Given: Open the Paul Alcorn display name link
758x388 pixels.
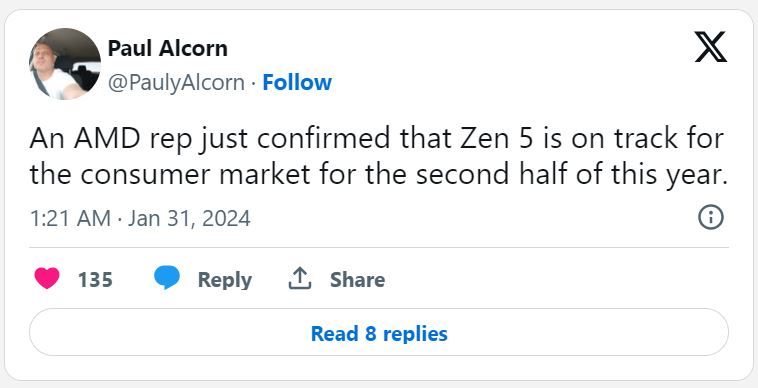Looking at the screenshot, I should click(x=167, y=49).
